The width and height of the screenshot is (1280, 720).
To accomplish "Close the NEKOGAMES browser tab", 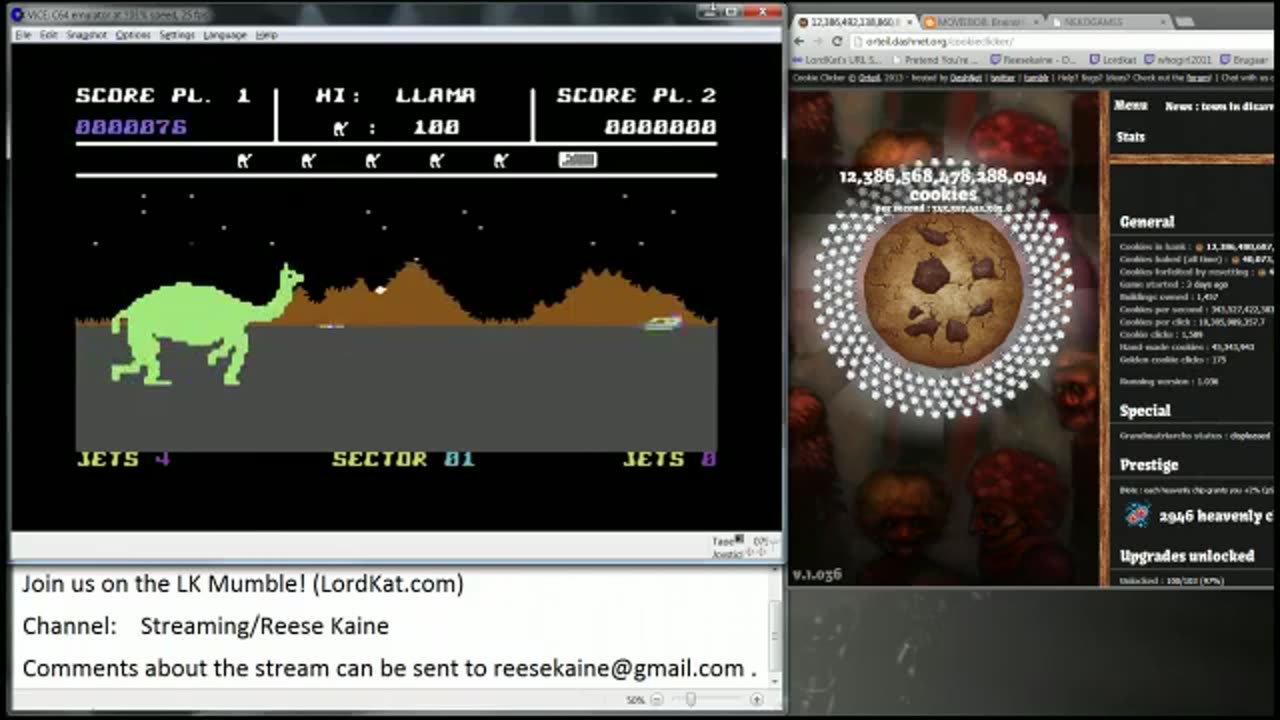I will pos(1163,22).
